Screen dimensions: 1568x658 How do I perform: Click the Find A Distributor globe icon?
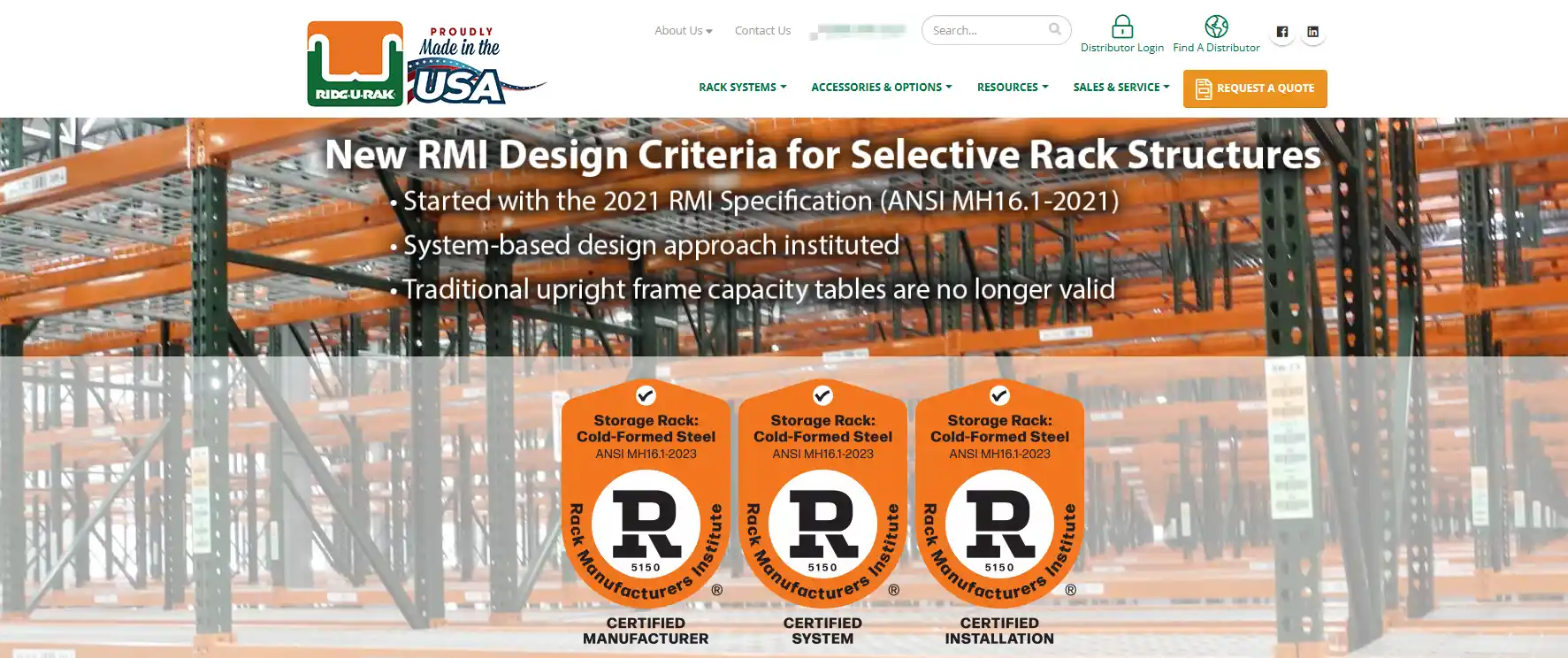[x=1216, y=26]
